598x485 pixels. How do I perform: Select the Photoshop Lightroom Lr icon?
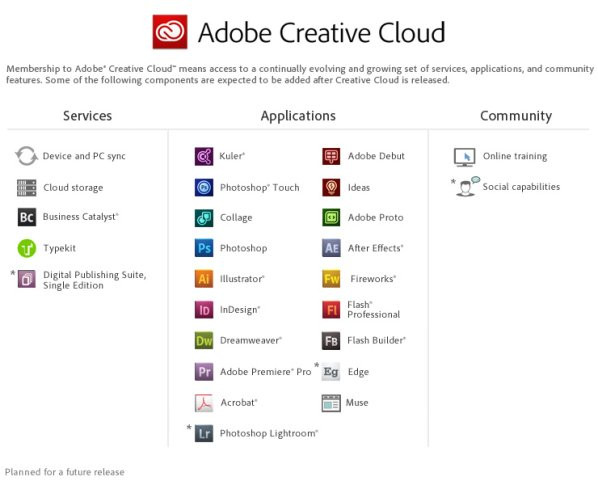204,433
